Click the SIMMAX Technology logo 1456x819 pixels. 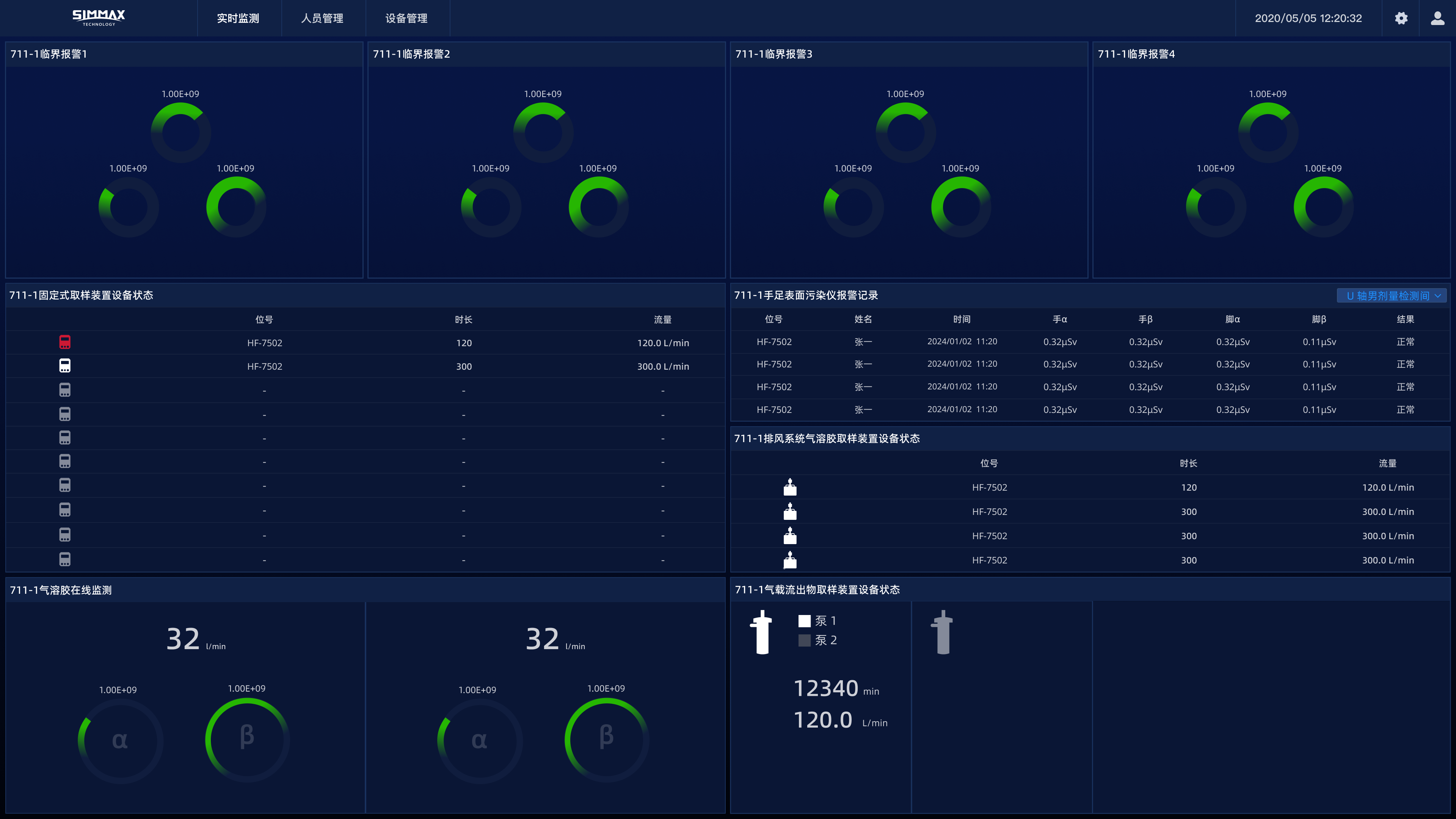click(99, 17)
